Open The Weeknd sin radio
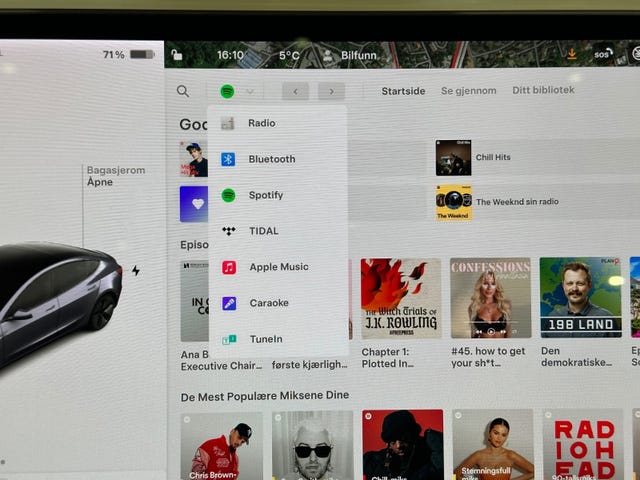 [x=517, y=202]
